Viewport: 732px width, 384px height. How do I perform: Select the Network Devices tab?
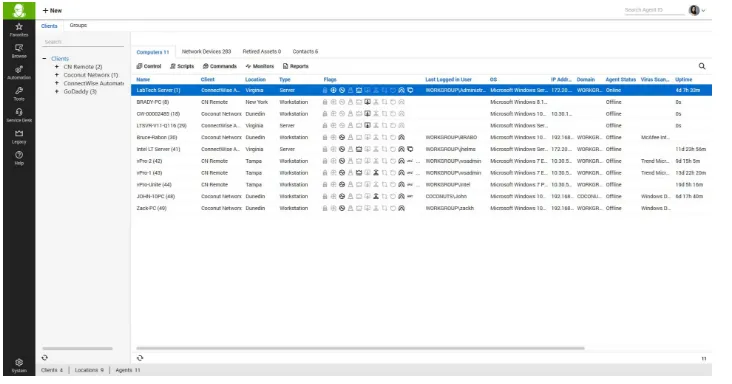point(206,51)
